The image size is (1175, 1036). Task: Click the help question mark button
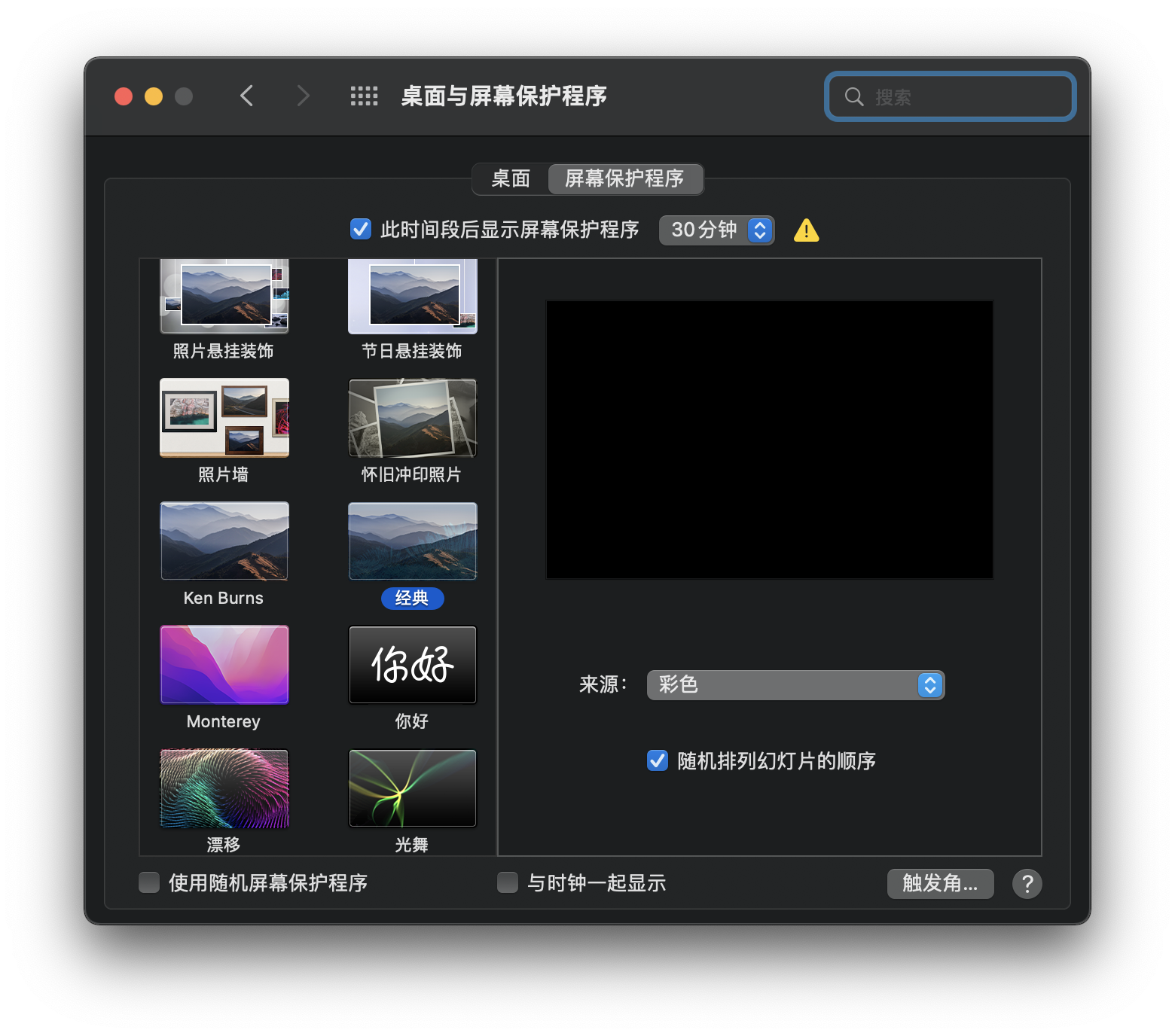1027,883
